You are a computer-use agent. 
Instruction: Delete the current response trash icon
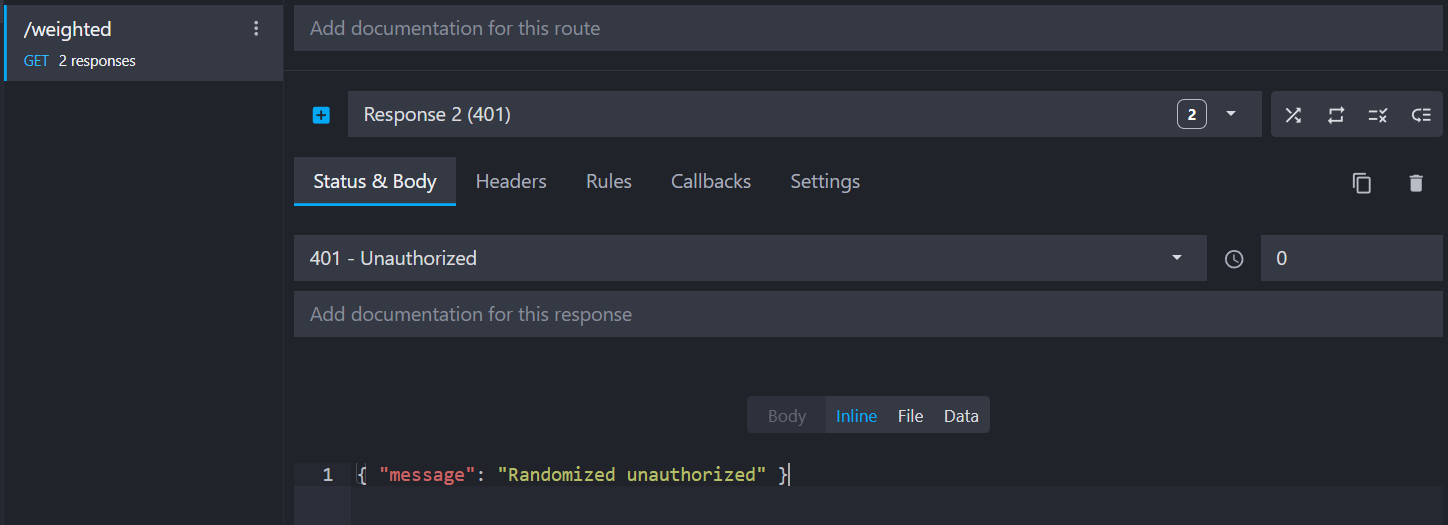(1415, 183)
